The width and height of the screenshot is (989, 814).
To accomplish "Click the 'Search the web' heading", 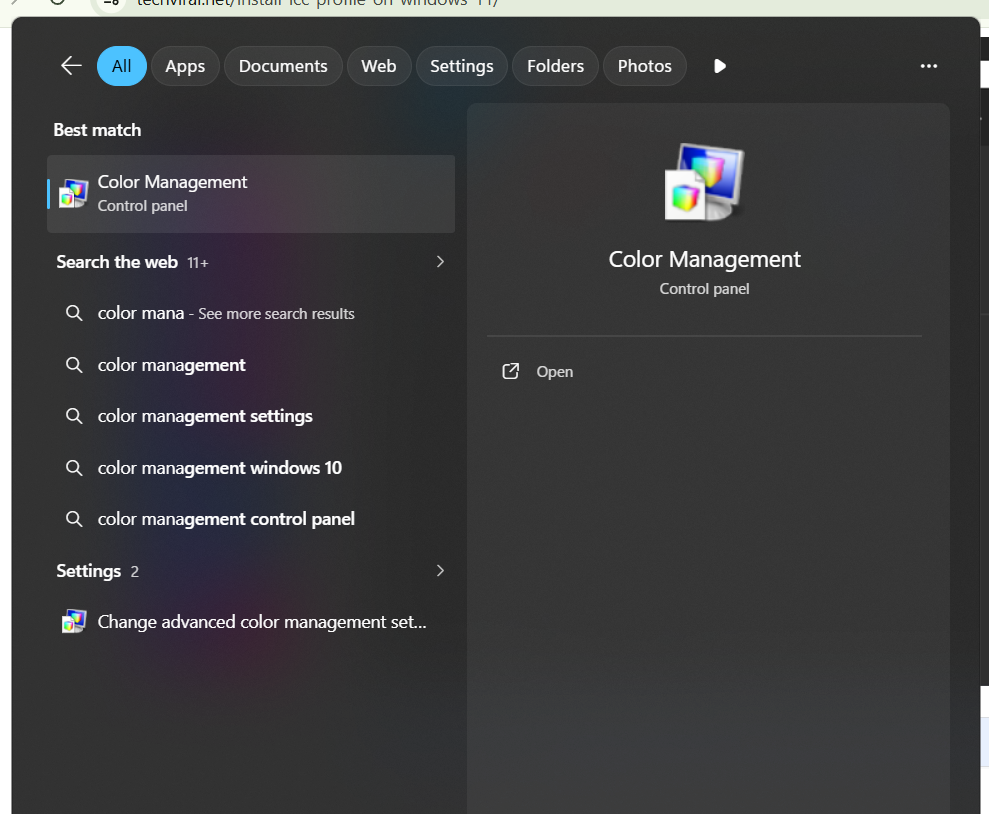I will coord(117,262).
